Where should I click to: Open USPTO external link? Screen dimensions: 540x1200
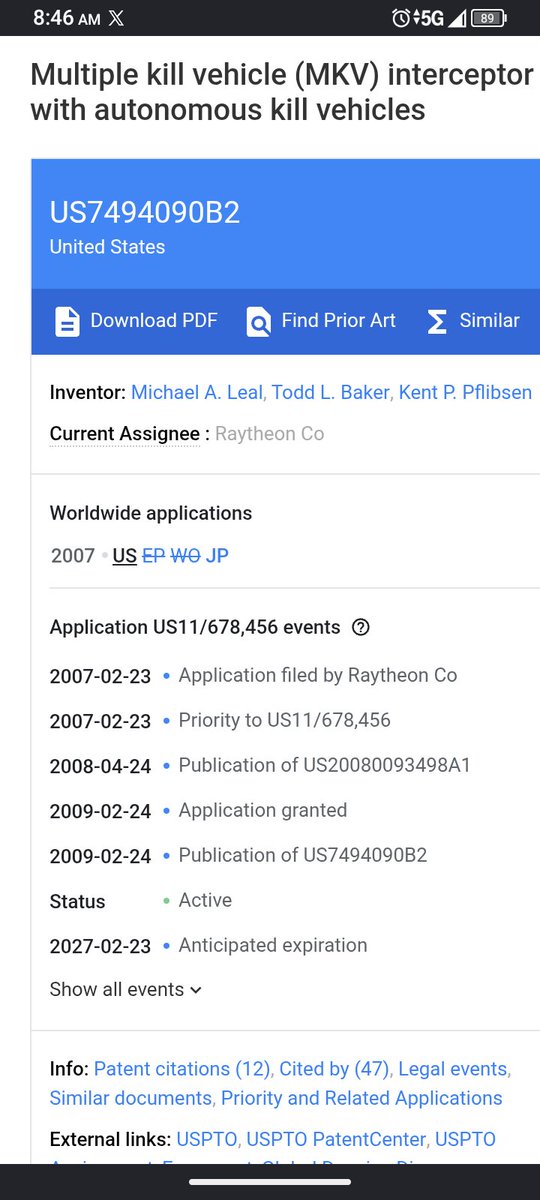pyautogui.click(x=207, y=1139)
